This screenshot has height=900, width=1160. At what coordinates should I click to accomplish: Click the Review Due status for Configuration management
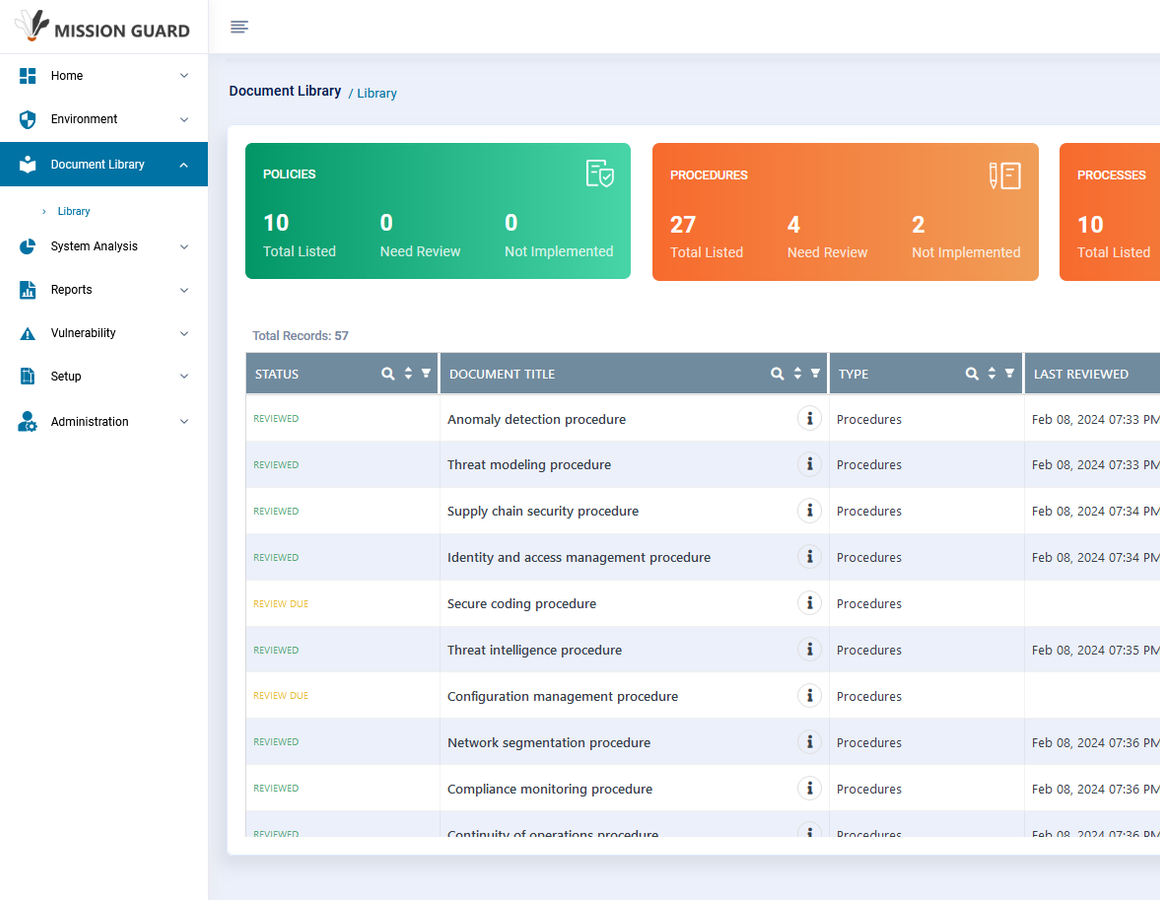click(280, 696)
